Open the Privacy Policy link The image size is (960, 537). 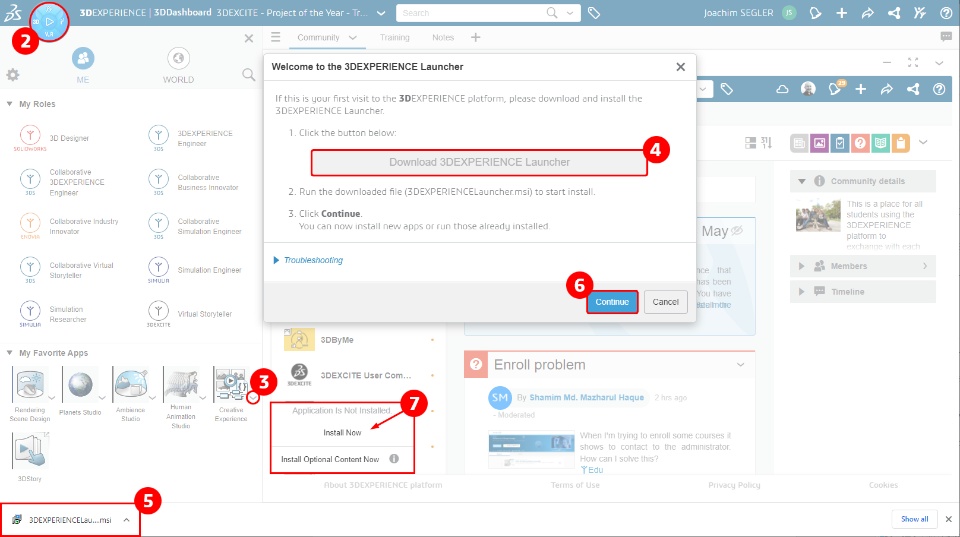tap(734, 485)
